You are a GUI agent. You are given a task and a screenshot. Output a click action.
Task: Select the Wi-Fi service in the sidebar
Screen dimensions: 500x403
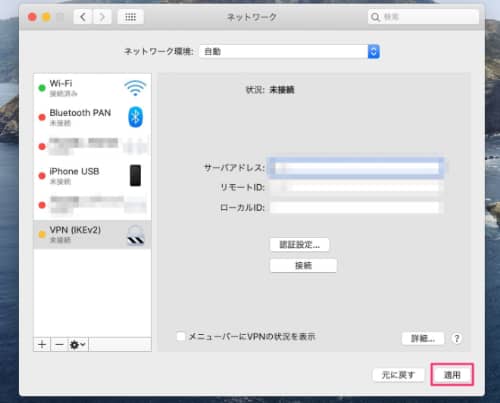click(92, 88)
